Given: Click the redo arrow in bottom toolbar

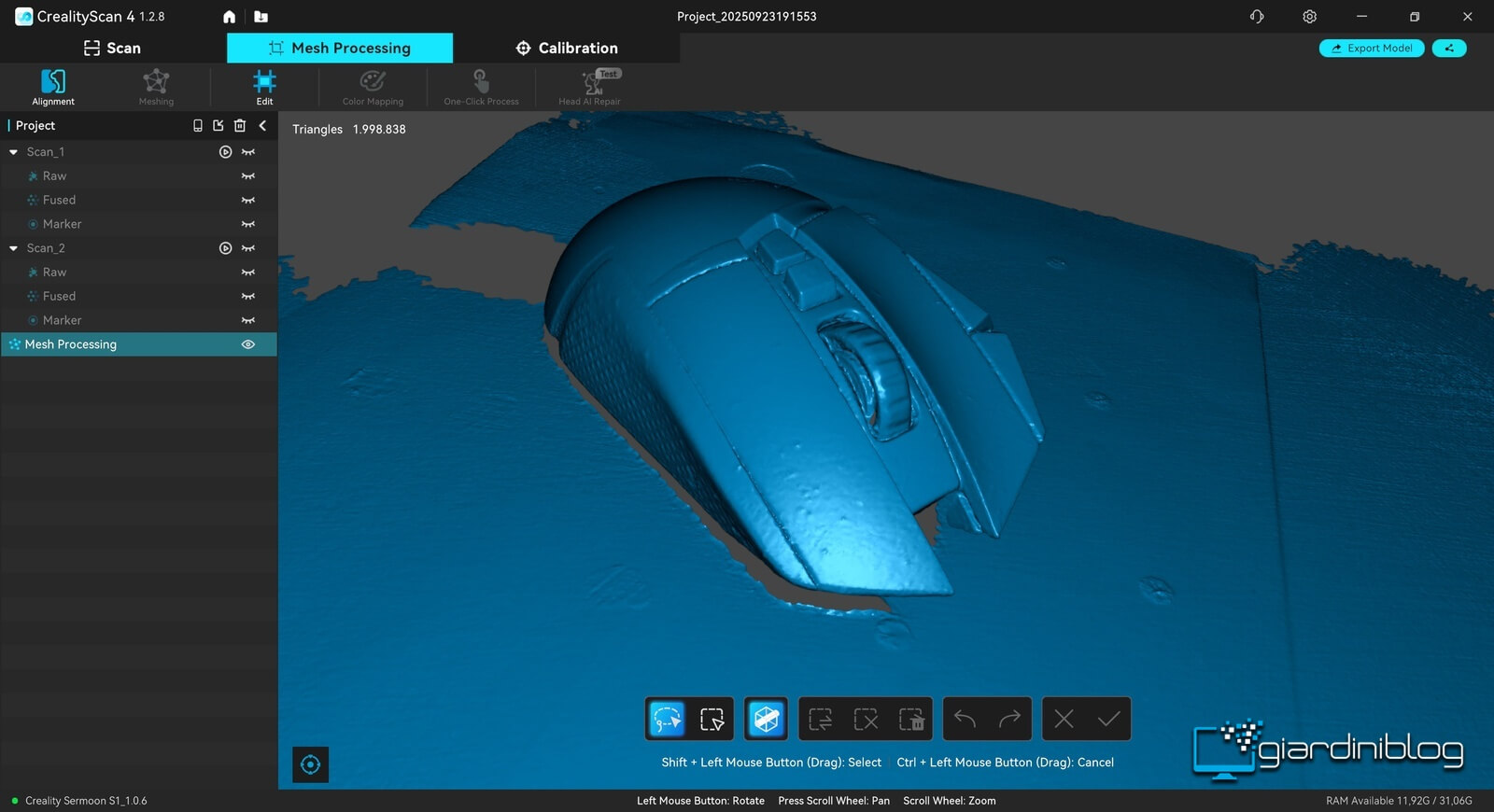Looking at the screenshot, I should 1009,719.
